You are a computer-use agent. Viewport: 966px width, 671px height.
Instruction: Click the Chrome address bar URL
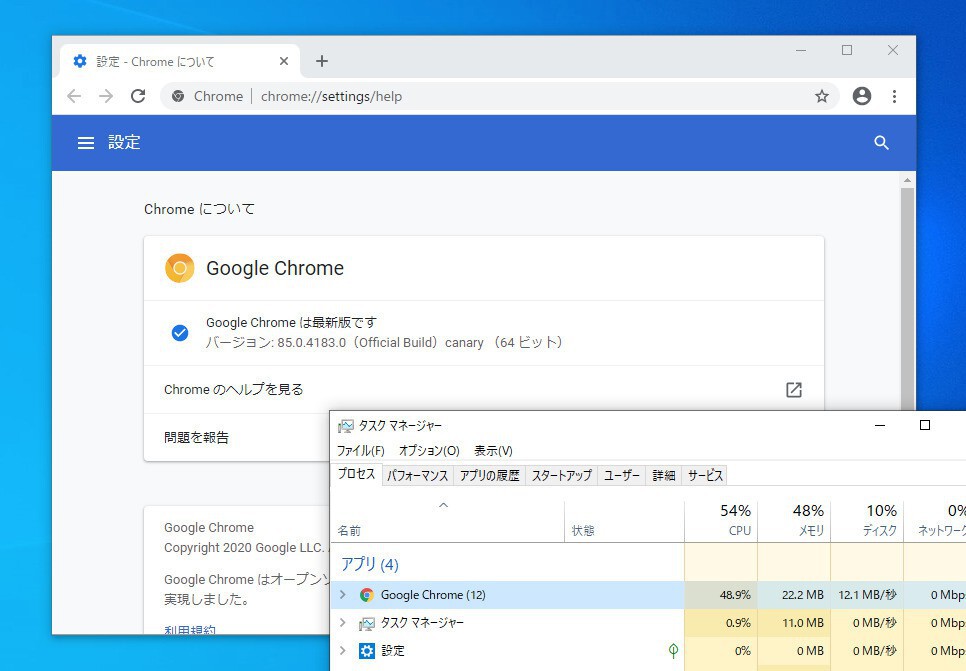[331, 96]
